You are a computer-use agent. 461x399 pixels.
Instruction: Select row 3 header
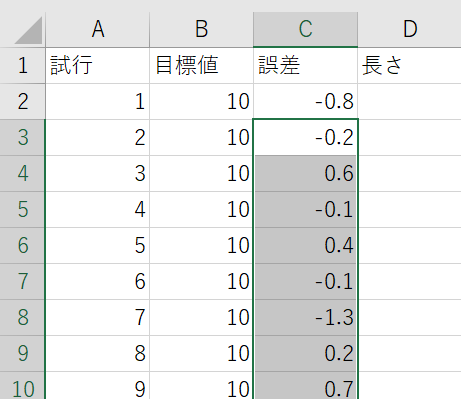[x=22, y=137]
